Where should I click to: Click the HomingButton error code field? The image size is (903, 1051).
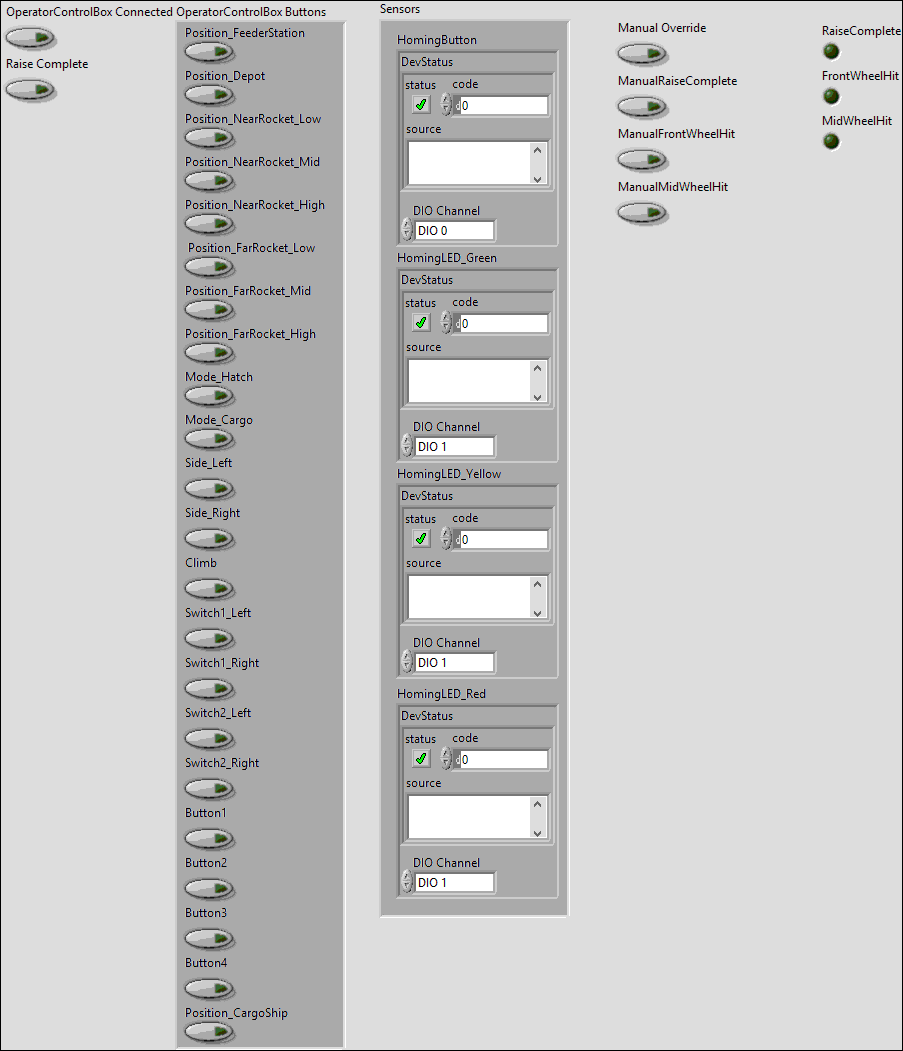503,106
